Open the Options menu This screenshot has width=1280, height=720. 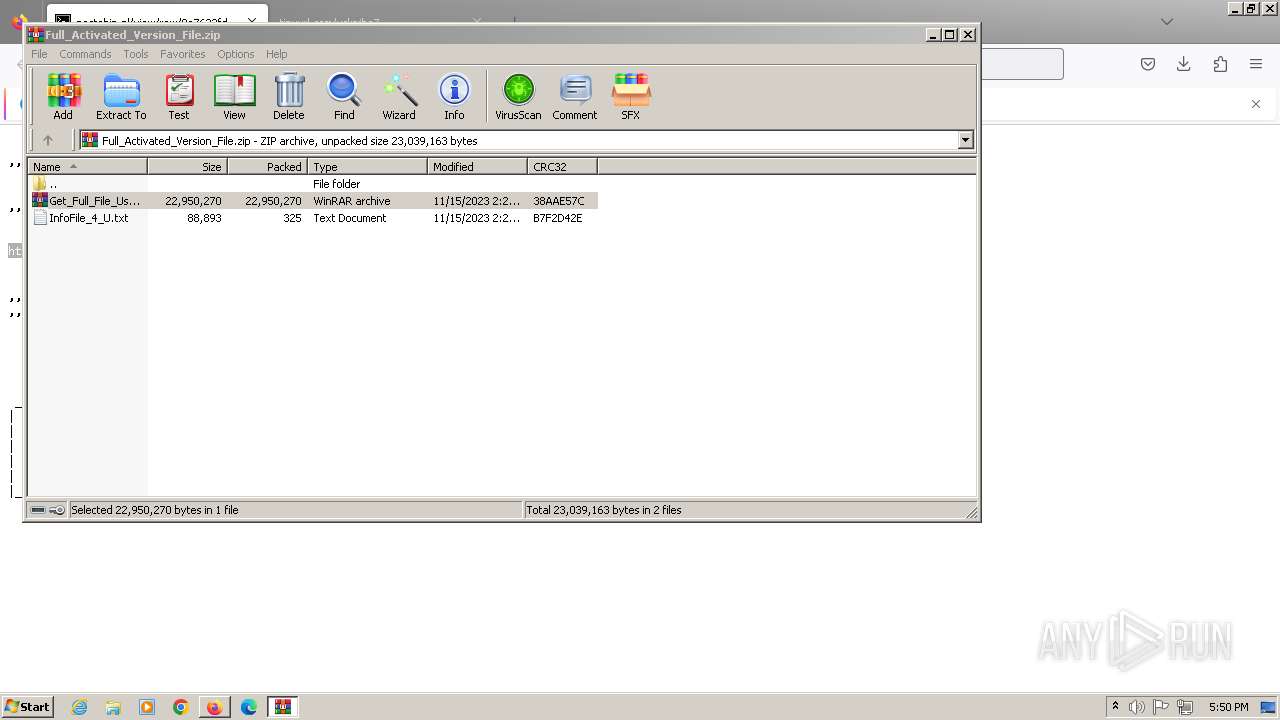click(236, 54)
